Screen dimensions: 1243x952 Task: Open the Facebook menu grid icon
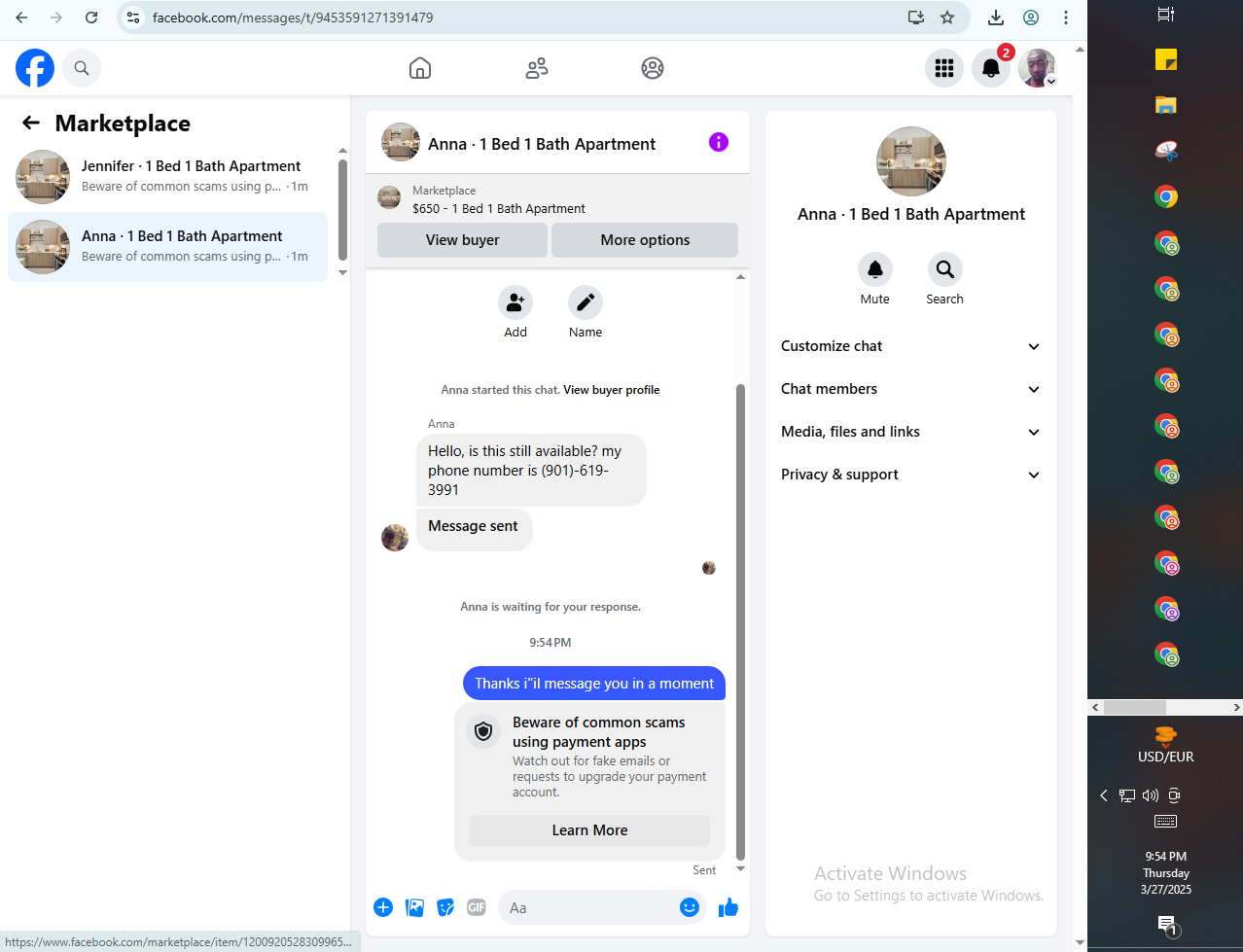tap(943, 68)
